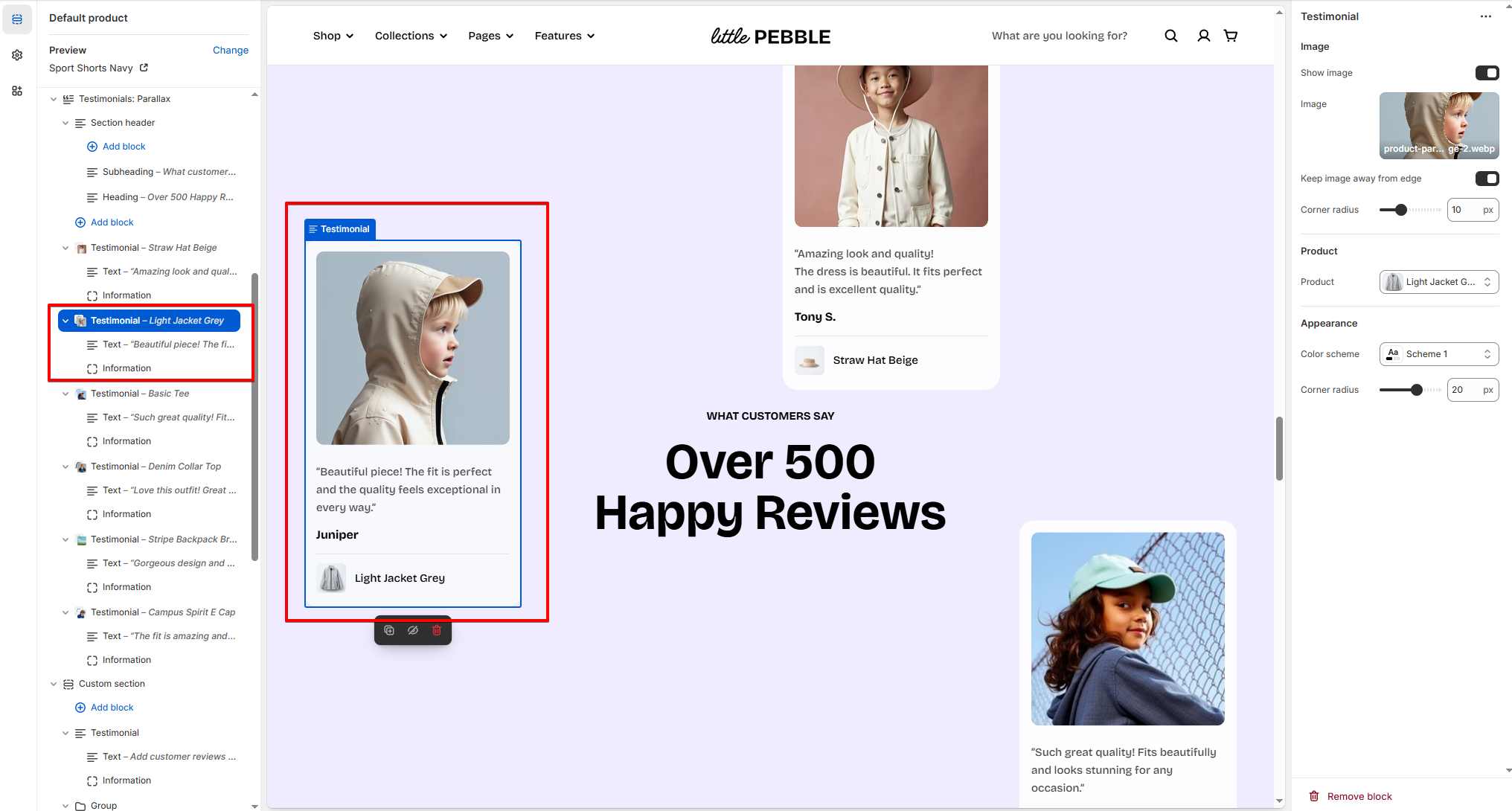Click the sections icon in left rail

pos(17,19)
